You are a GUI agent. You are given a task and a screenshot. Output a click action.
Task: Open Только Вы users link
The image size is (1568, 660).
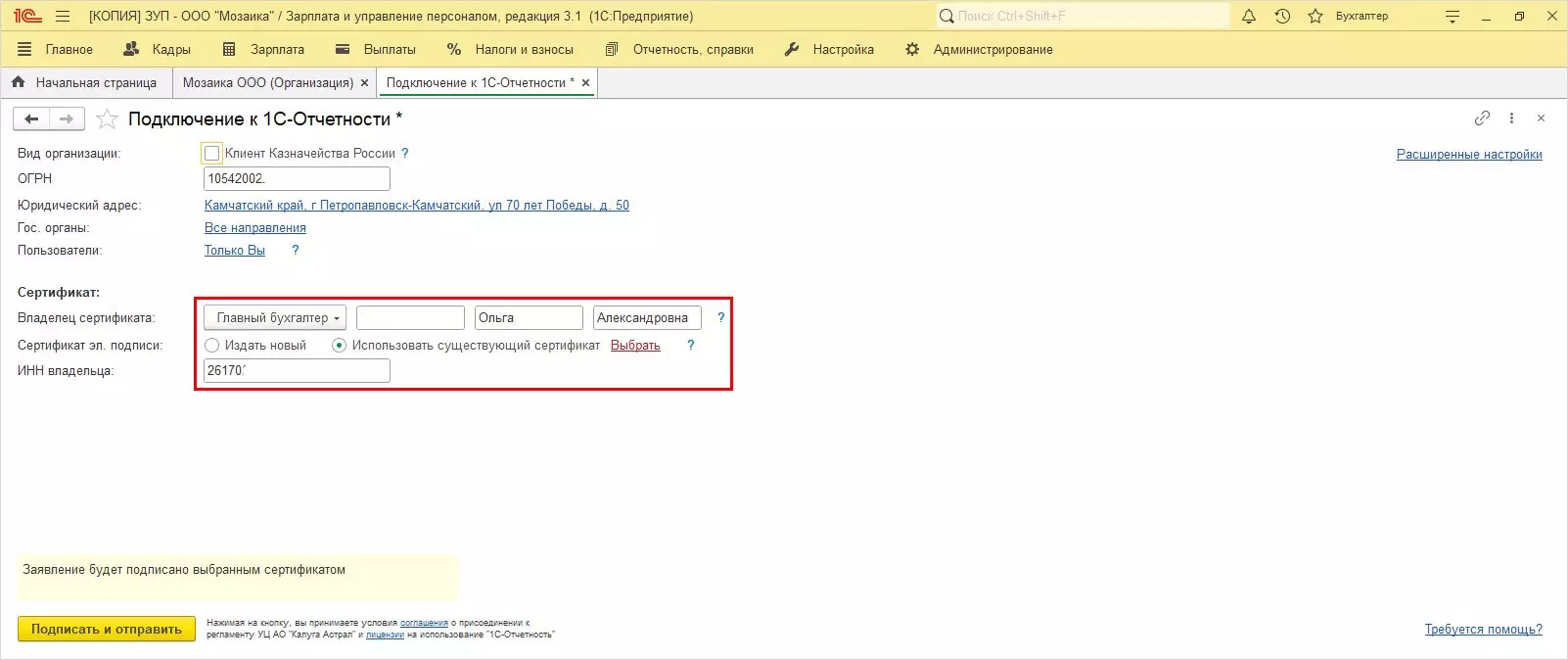click(235, 251)
